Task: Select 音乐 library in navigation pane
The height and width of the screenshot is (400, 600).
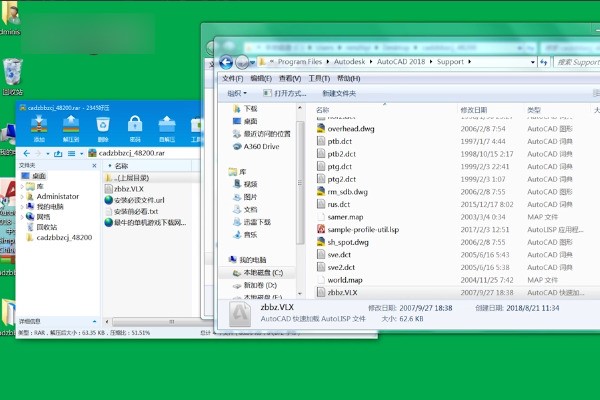Action: tap(245, 235)
